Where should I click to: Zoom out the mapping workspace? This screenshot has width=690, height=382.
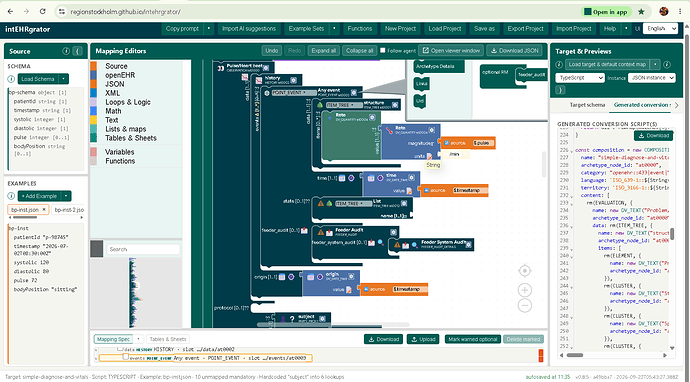point(525,305)
